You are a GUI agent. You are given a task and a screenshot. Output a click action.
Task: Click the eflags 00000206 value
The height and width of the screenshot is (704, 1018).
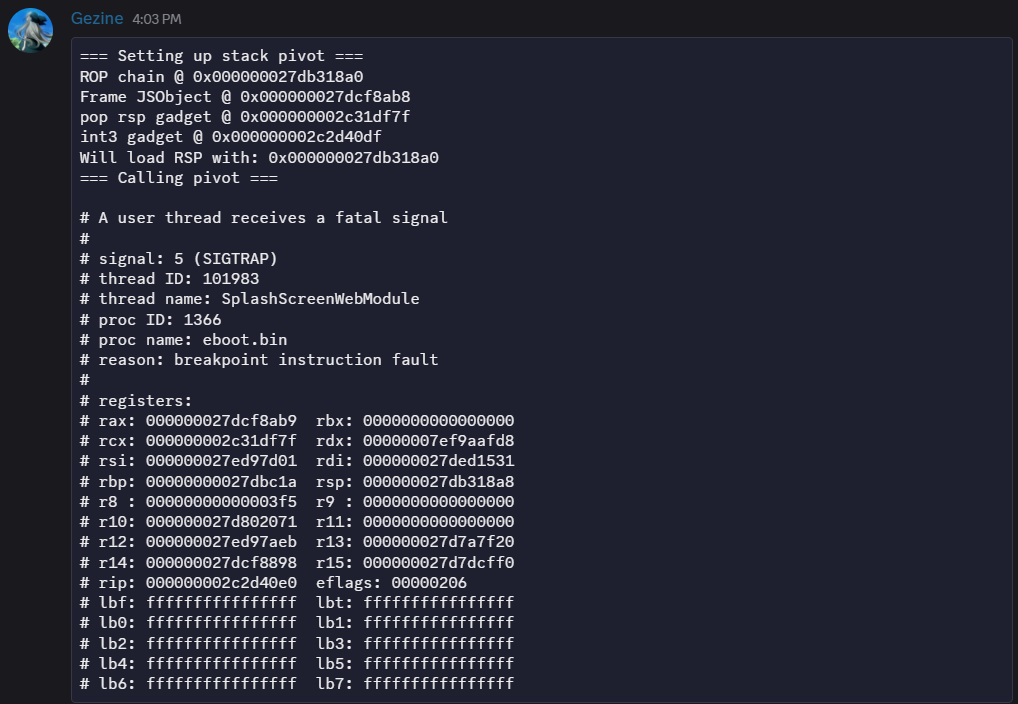(x=428, y=582)
